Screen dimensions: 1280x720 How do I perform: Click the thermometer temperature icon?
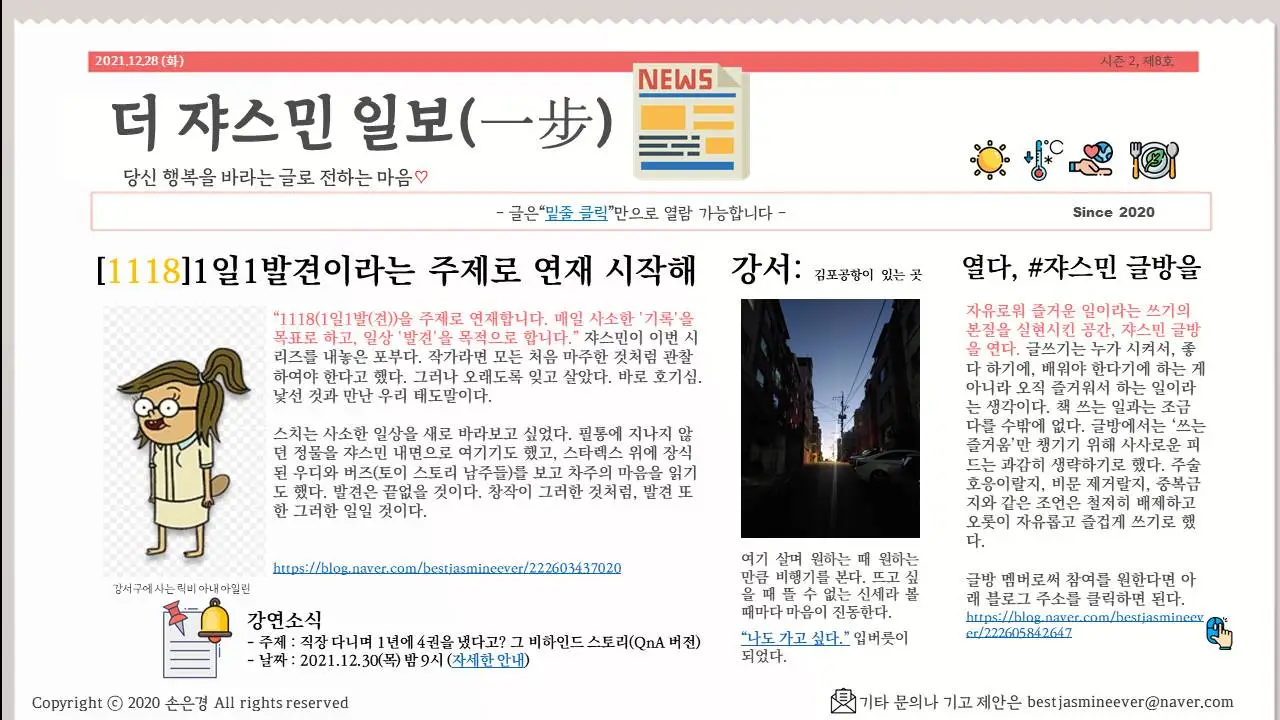click(1041, 158)
